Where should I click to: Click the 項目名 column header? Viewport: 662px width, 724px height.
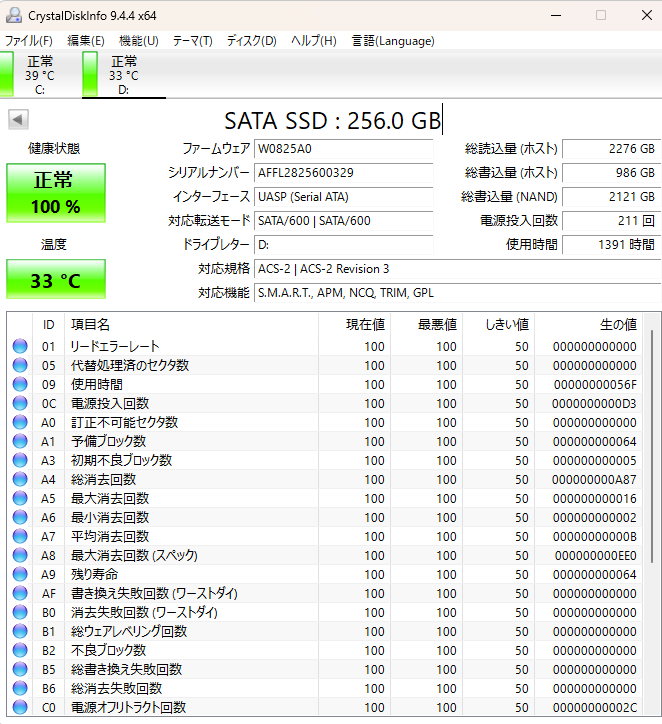191,325
